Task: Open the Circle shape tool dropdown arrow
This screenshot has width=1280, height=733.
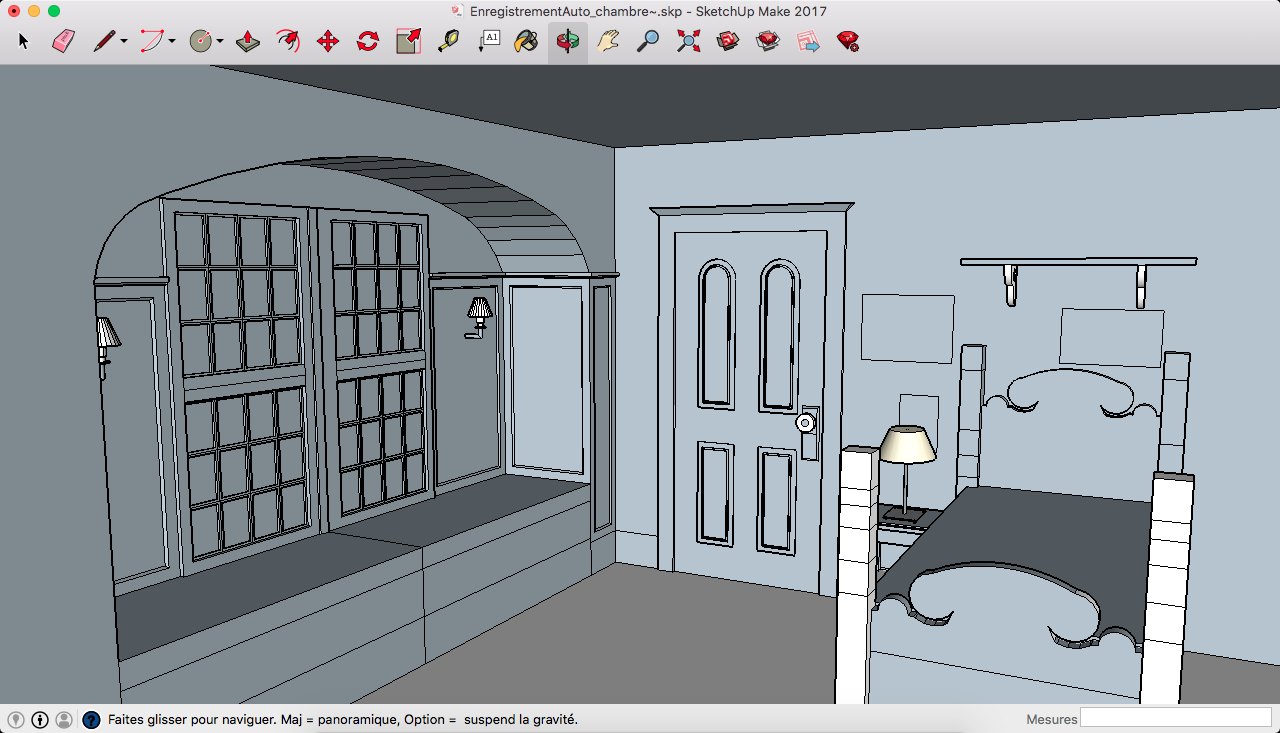Action: click(x=220, y=42)
